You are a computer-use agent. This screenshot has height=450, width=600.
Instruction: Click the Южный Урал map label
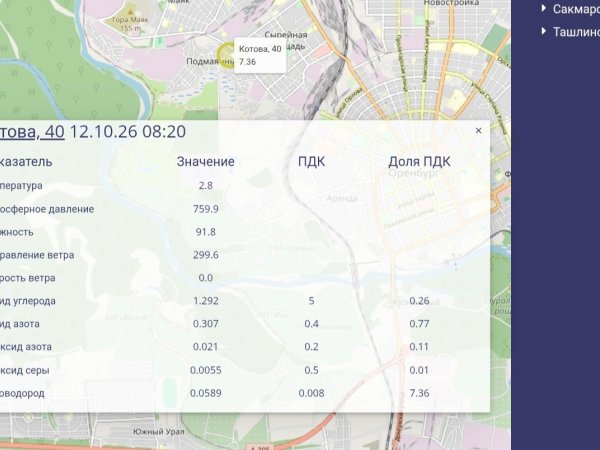coord(158,432)
